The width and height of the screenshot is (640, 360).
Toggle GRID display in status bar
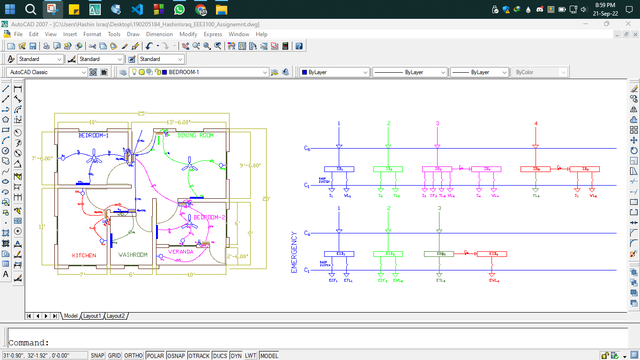point(114,356)
